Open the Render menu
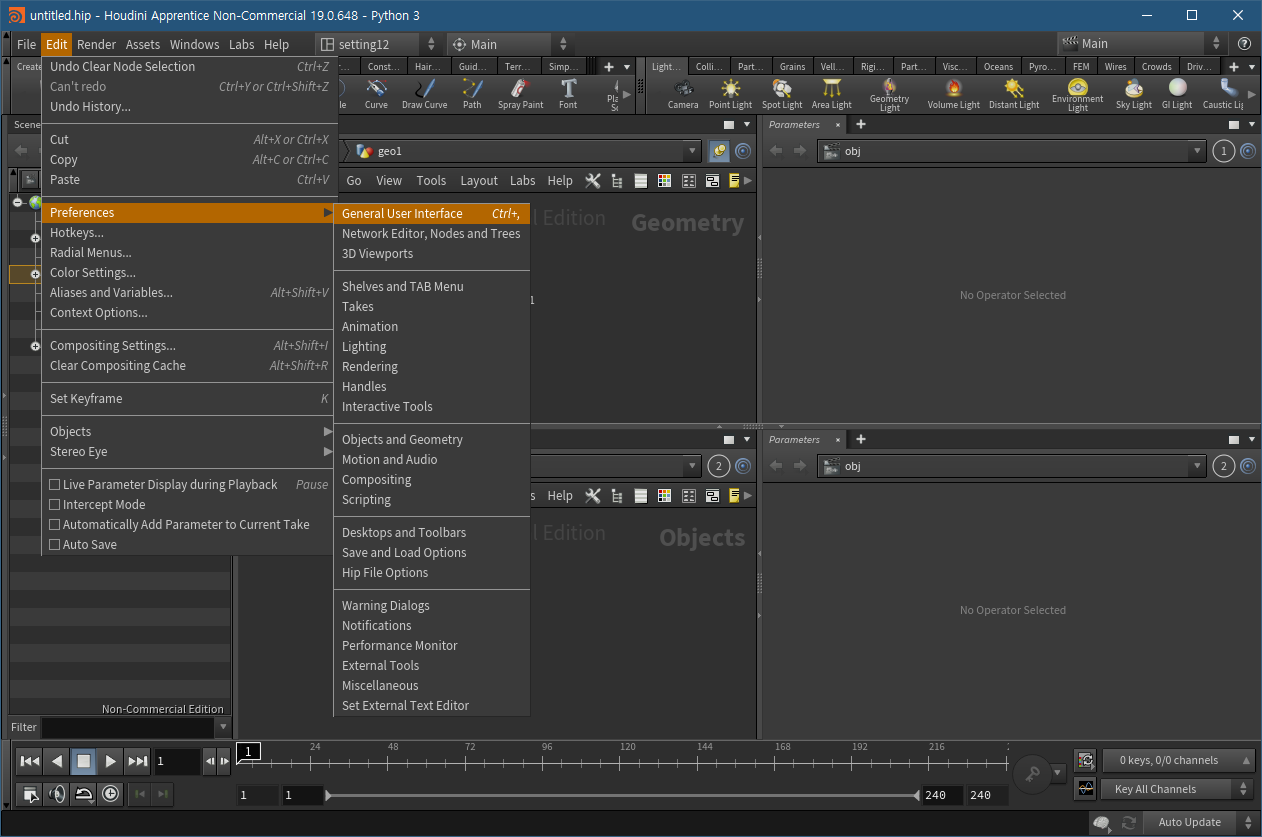Image resolution: width=1262 pixels, height=837 pixels. pos(97,44)
